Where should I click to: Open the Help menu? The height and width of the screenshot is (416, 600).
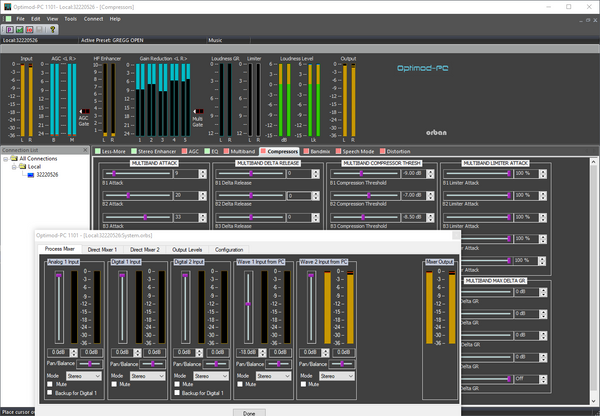[115, 19]
